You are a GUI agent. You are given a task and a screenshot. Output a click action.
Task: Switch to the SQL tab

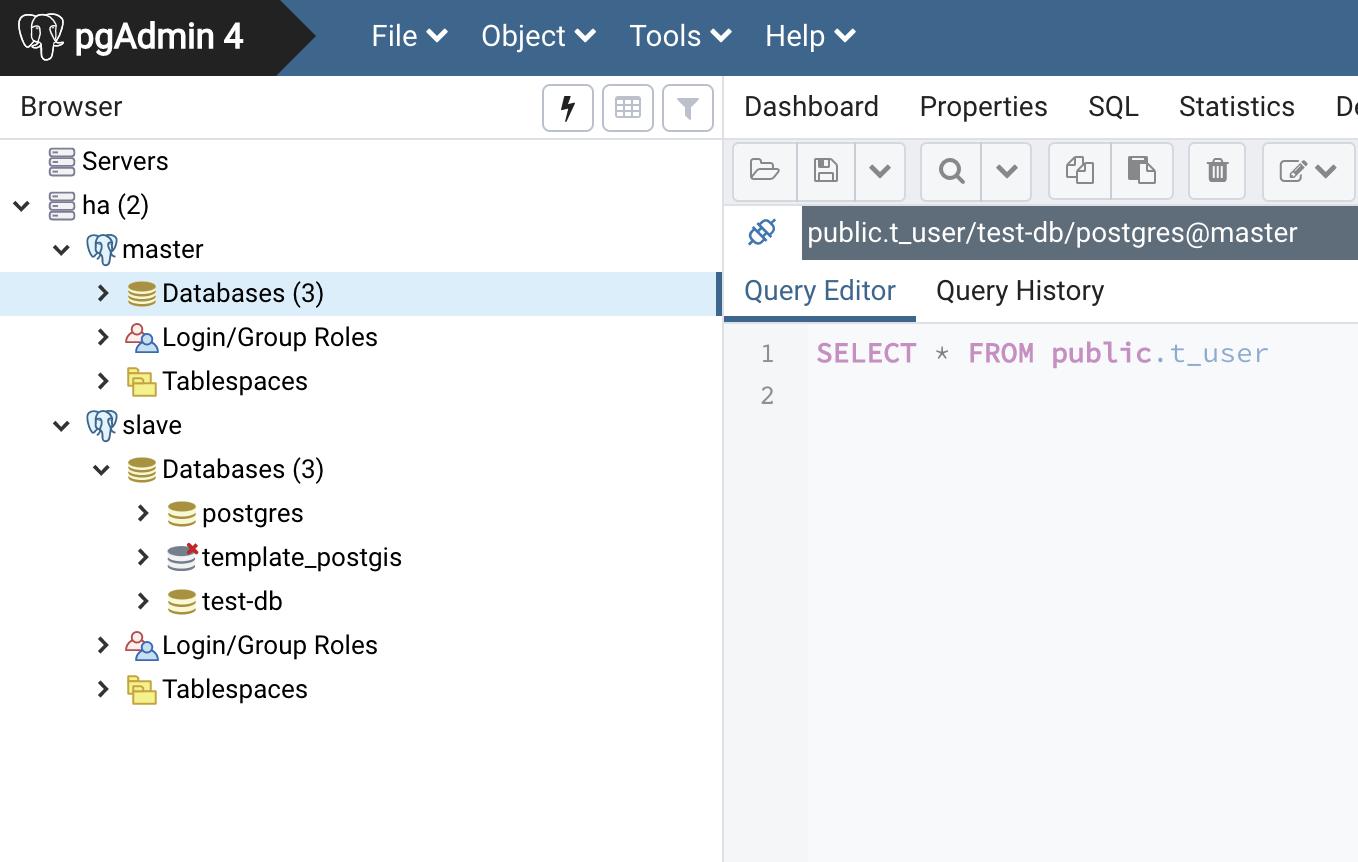(1113, 106)
